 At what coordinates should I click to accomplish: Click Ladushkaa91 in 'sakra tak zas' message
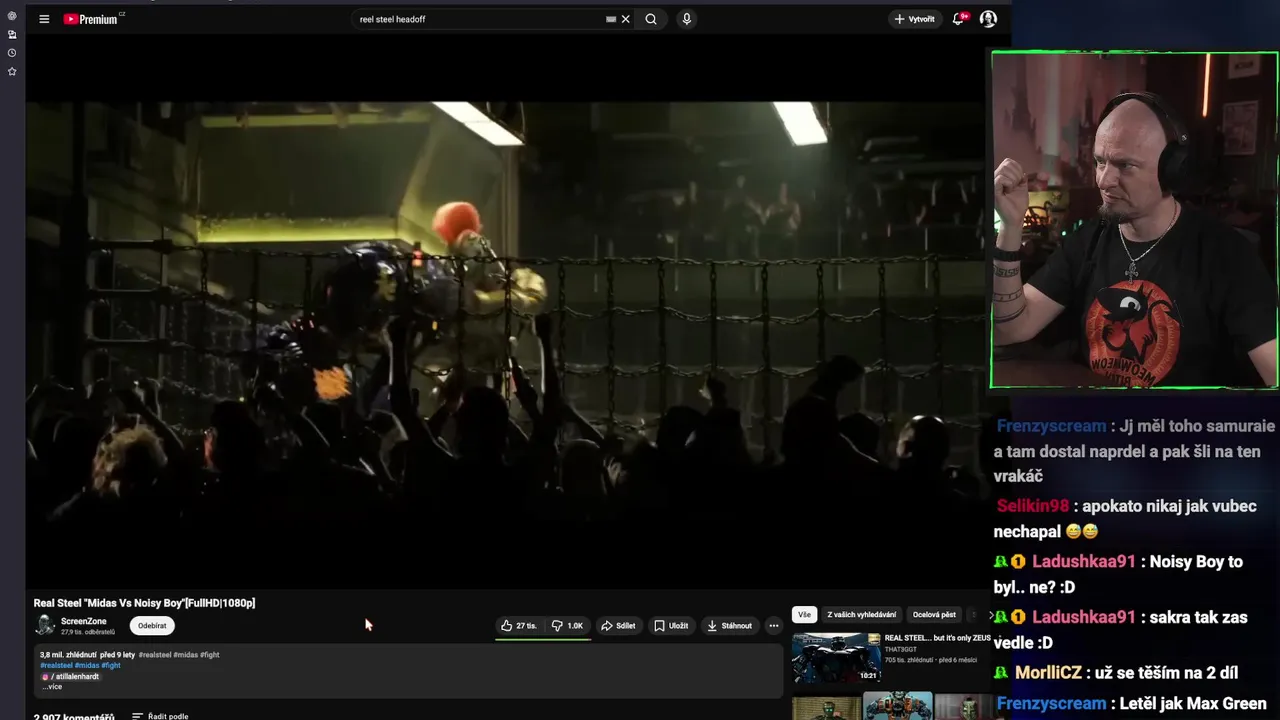tap(1084, 617)
